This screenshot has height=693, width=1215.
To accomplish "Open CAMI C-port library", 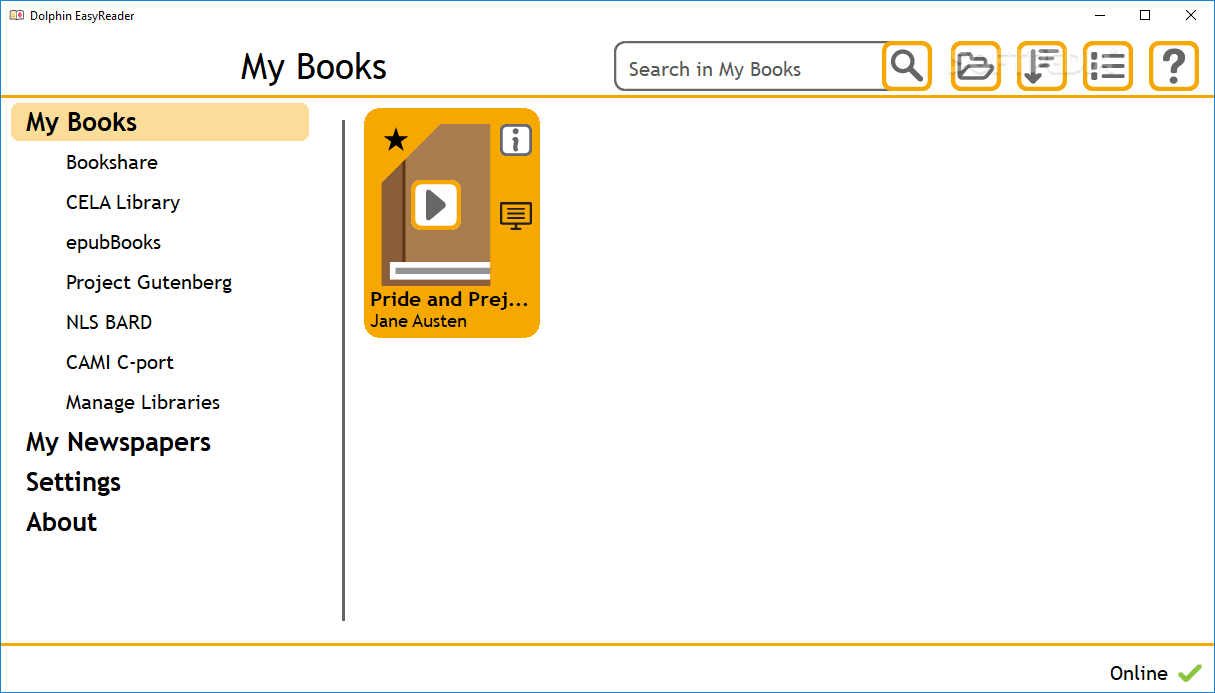I will point(120,362).
